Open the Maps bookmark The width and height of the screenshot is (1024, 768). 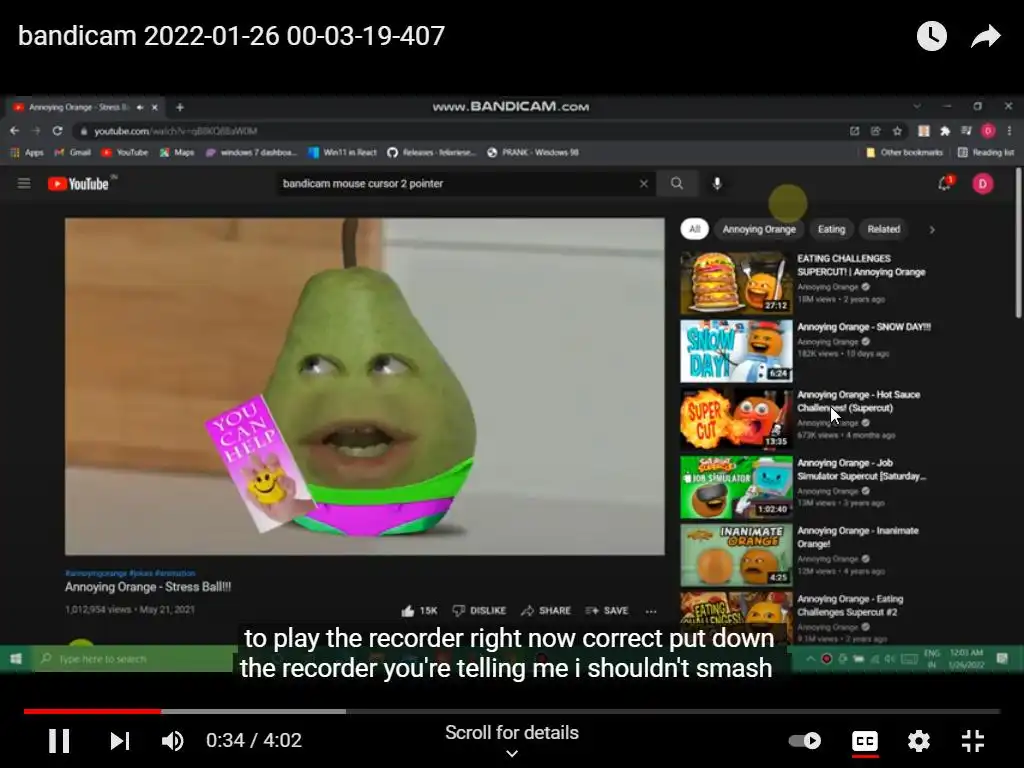tap(177, 152)
